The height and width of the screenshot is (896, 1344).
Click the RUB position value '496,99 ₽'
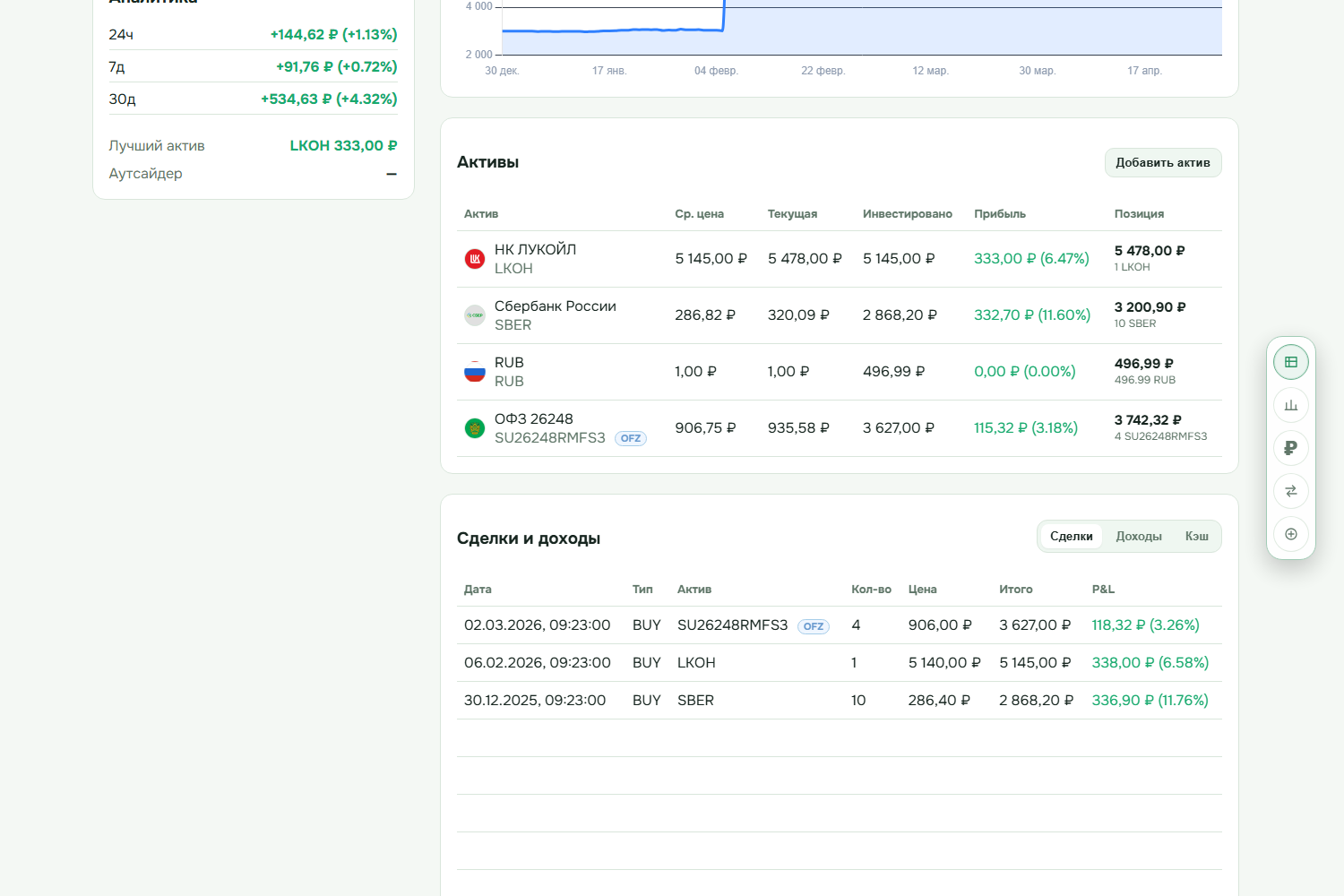tap(1144, 364)
